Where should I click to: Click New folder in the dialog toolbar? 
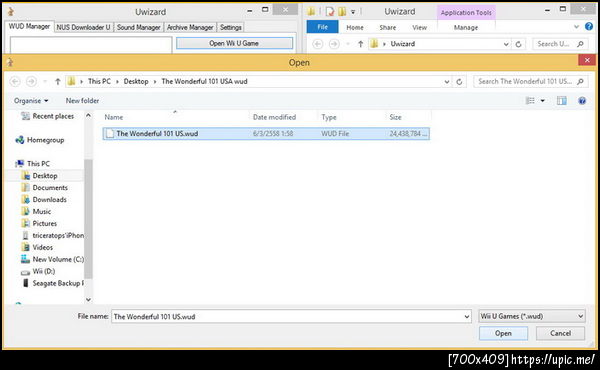click(x=82, y=101)
